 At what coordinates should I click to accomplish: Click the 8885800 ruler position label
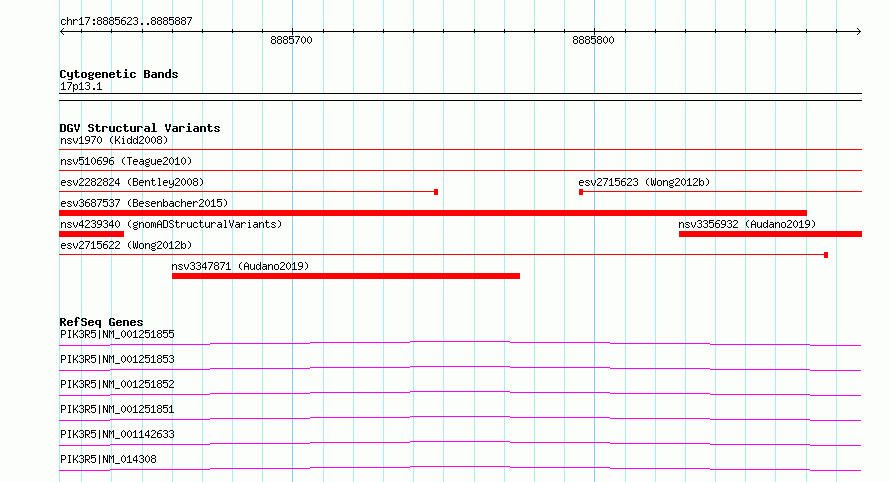(x=593, y=40)
